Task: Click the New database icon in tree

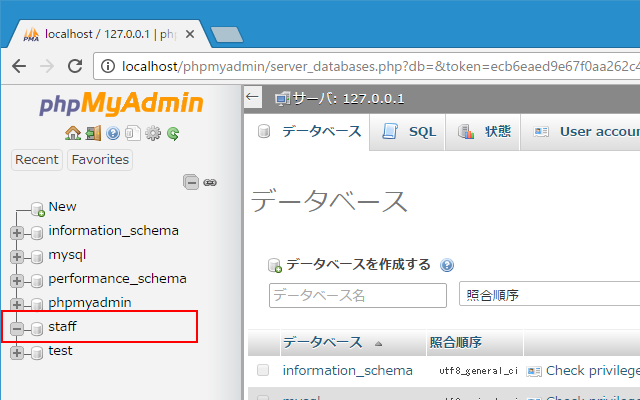Action: [38, 209]
